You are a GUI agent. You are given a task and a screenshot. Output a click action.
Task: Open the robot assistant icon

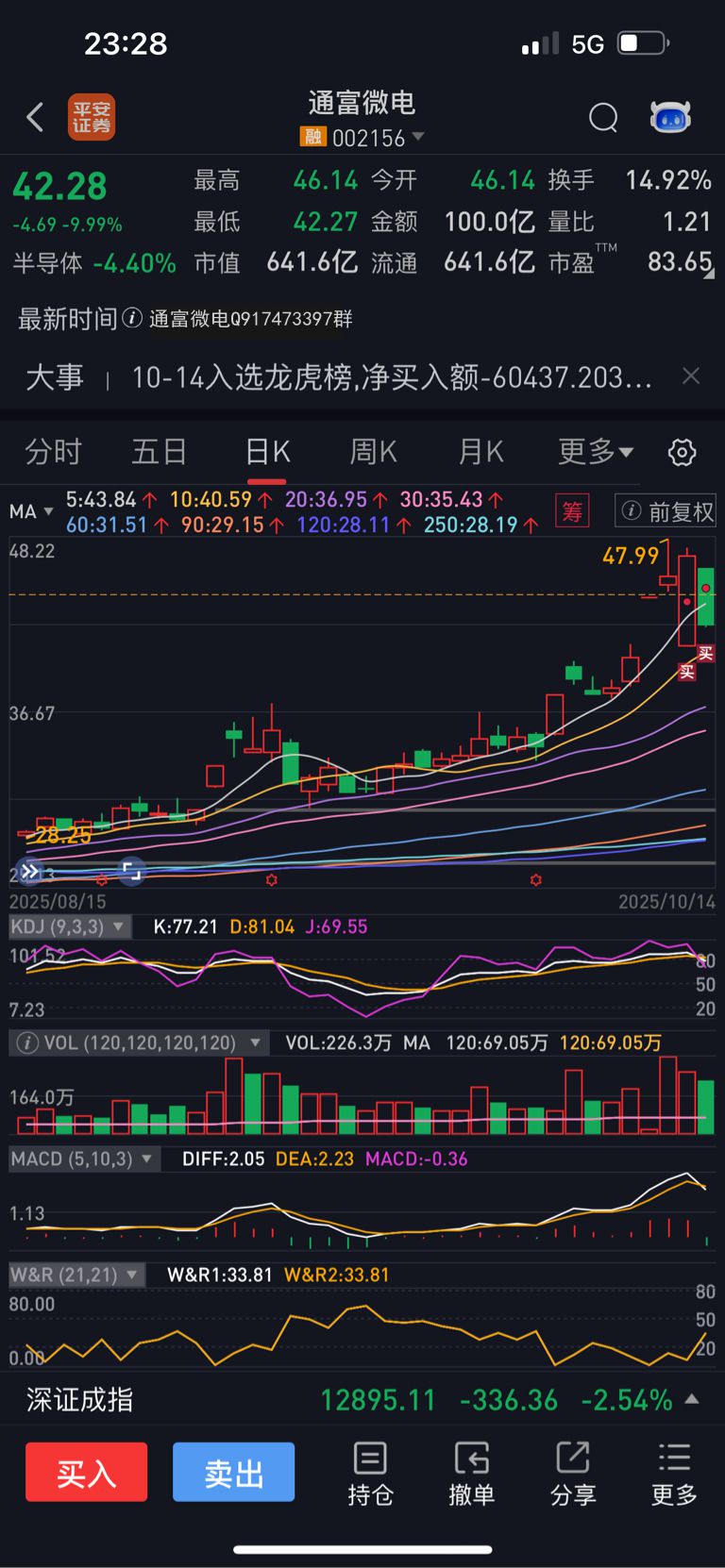[x=670, y=117]
